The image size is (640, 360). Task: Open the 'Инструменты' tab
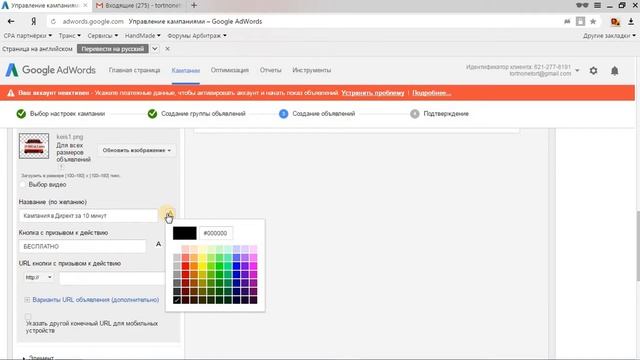[x=311, y=70]
